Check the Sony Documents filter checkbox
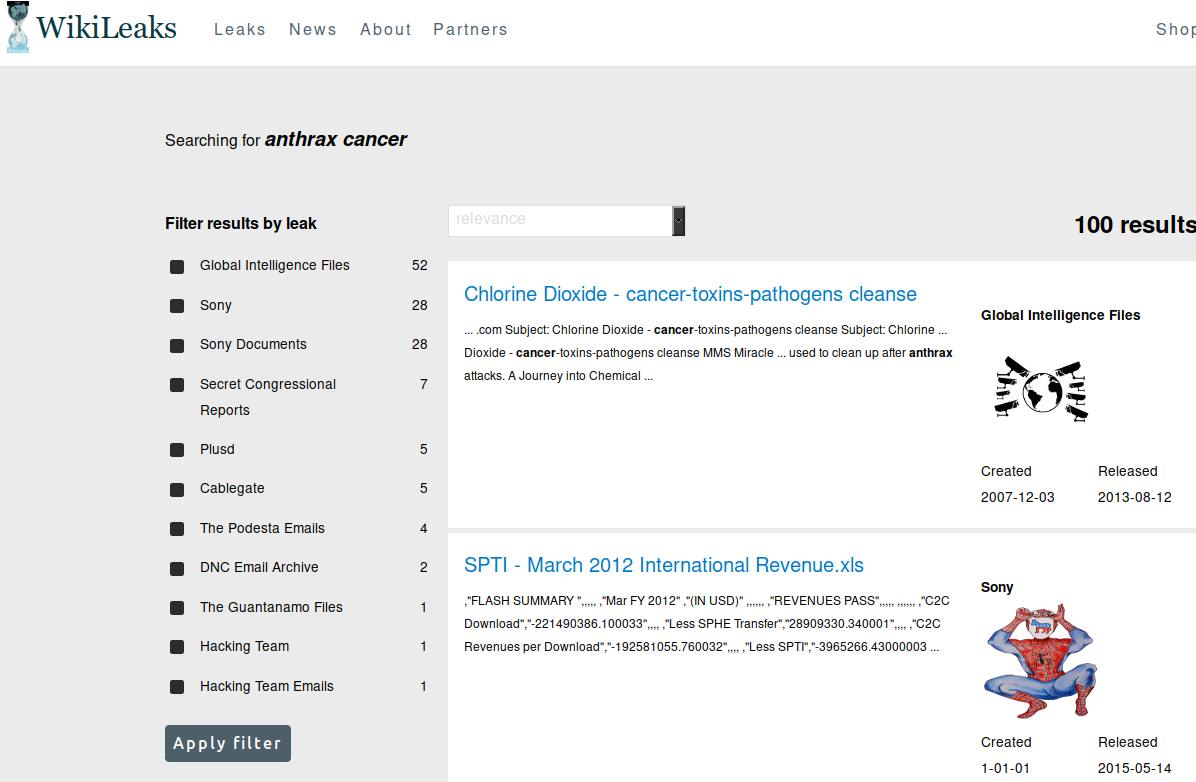Screen dimensions: 1196x782 pyautogui.click(x=177, y=346)
